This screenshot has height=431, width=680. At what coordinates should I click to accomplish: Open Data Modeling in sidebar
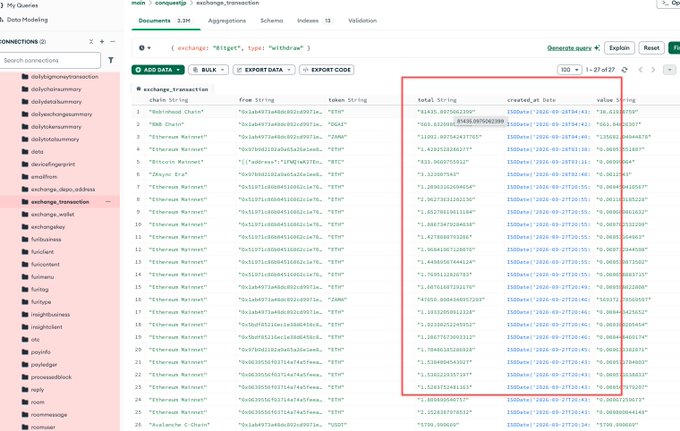(27, 20)
